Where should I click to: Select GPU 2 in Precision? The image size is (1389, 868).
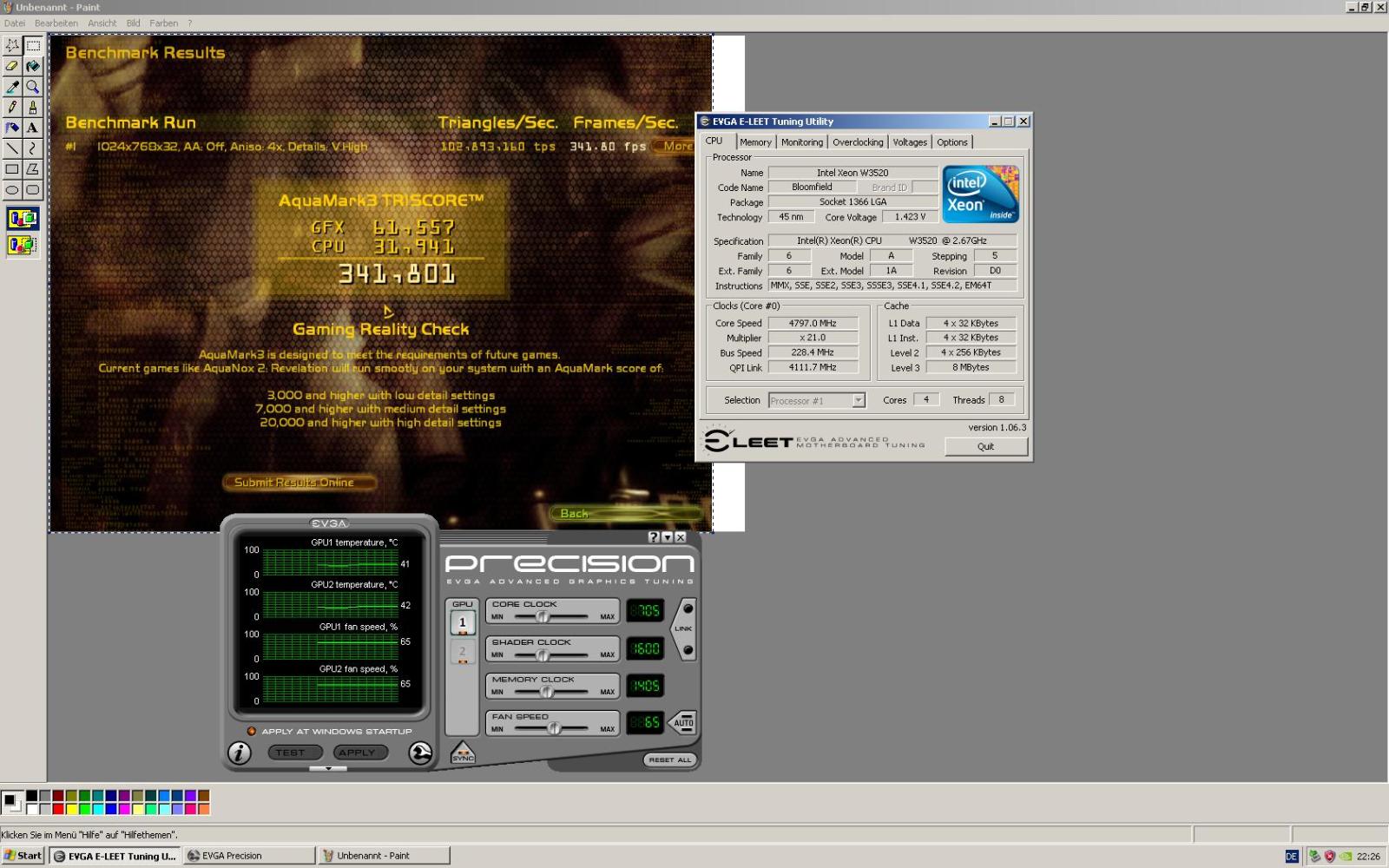pyautogui.click(x=462, y=652)
